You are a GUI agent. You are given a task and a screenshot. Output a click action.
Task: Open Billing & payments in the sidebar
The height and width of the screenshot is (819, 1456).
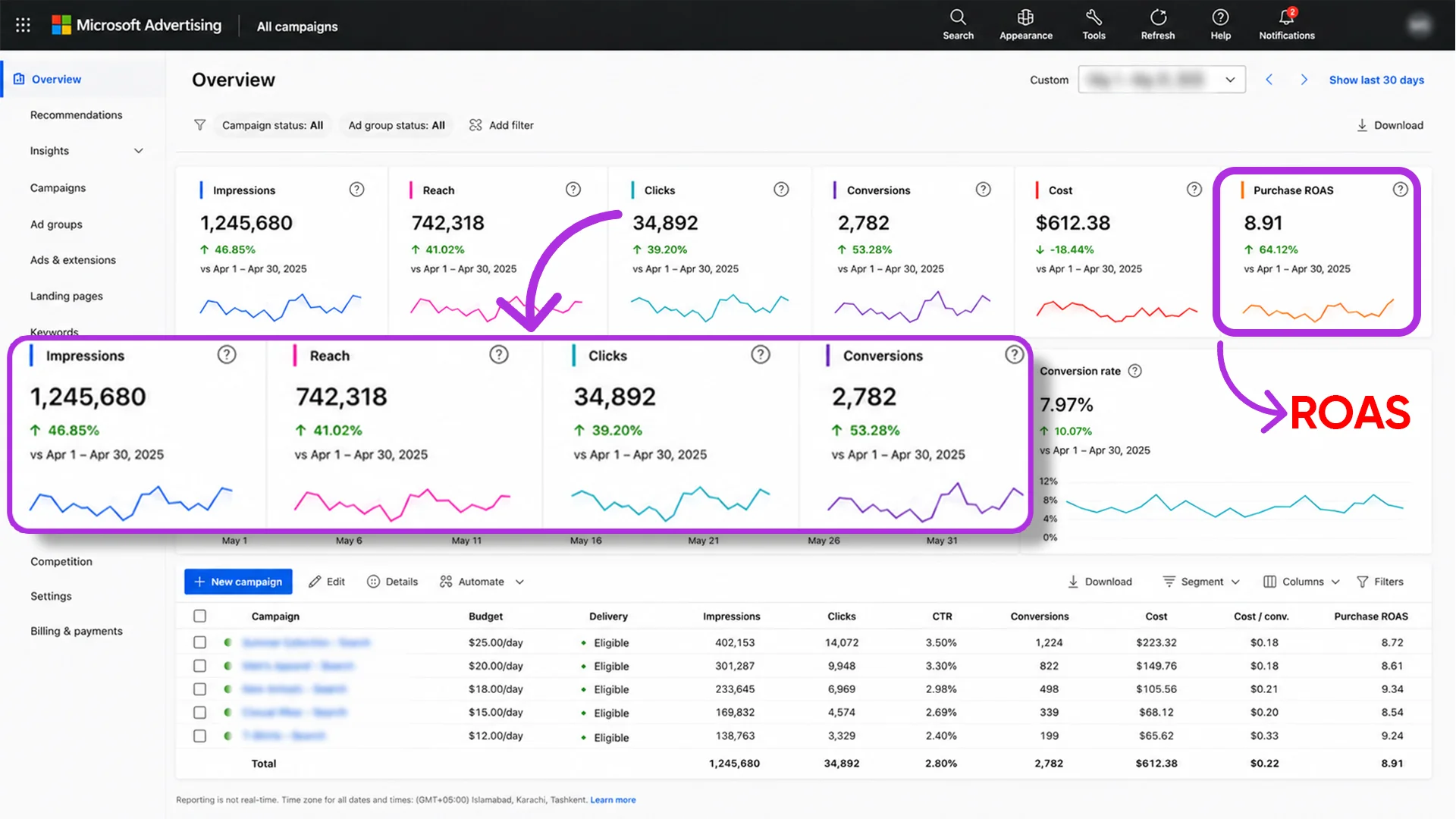(x=76, y=631)
